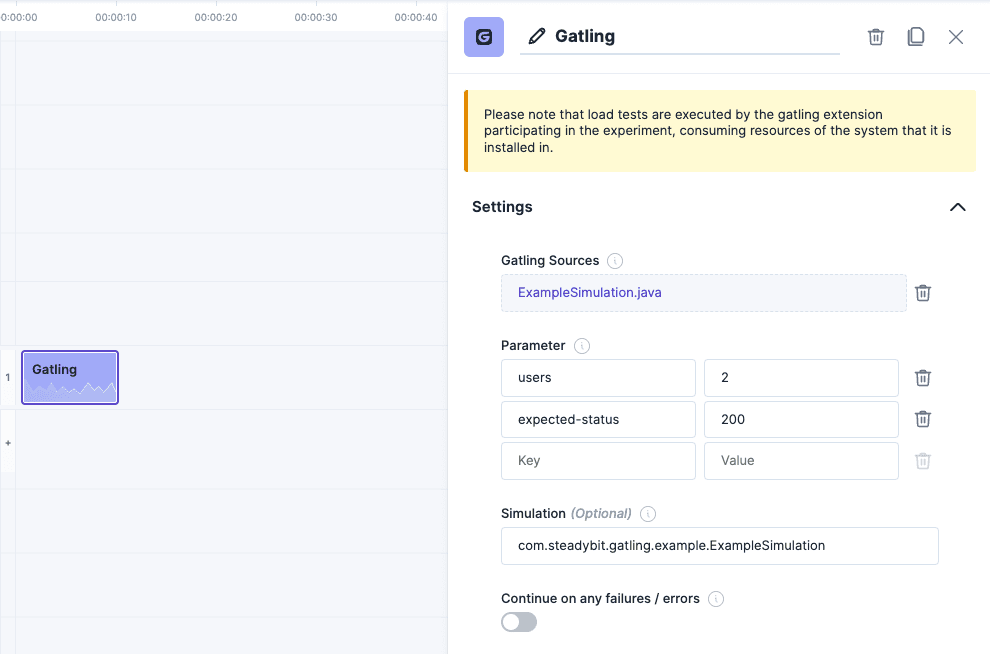
Task: Open the ExampleSimulation.java source link
Action: pos(591,292)
